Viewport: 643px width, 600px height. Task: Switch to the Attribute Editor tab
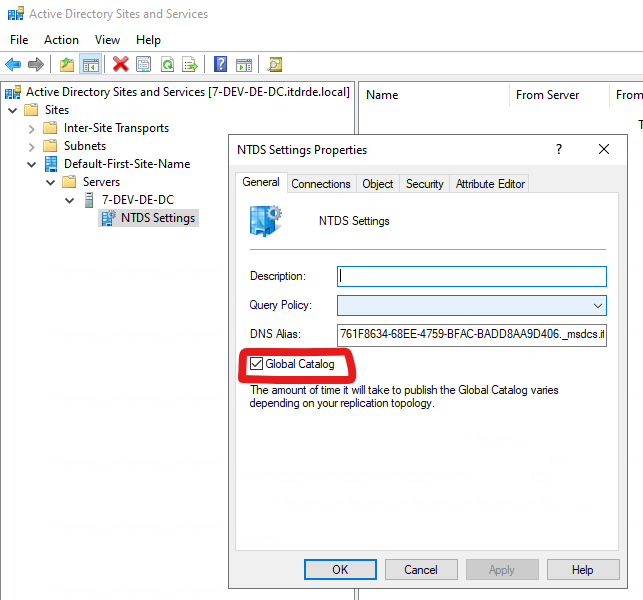490,184
